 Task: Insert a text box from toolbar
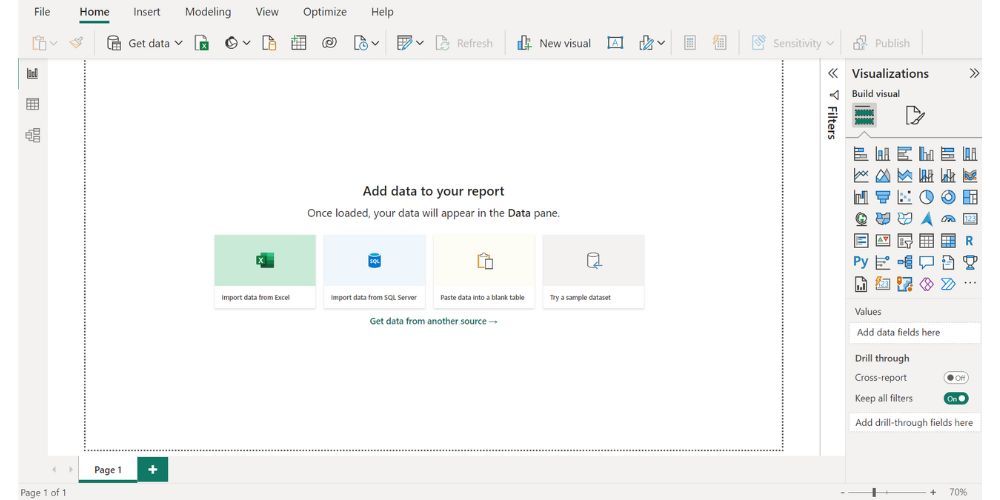click(x=615, y=44)
